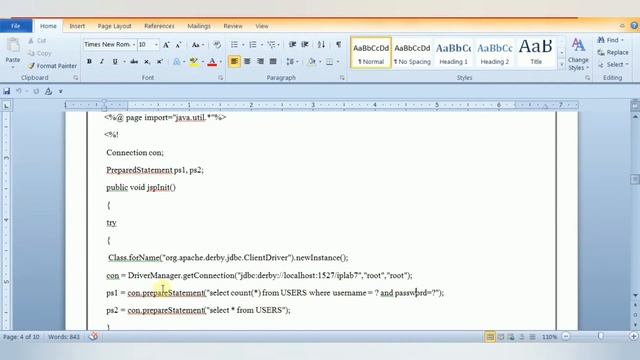Open the font size dropdown
This screenshot has width=640, height=360.
pos(156,44)
